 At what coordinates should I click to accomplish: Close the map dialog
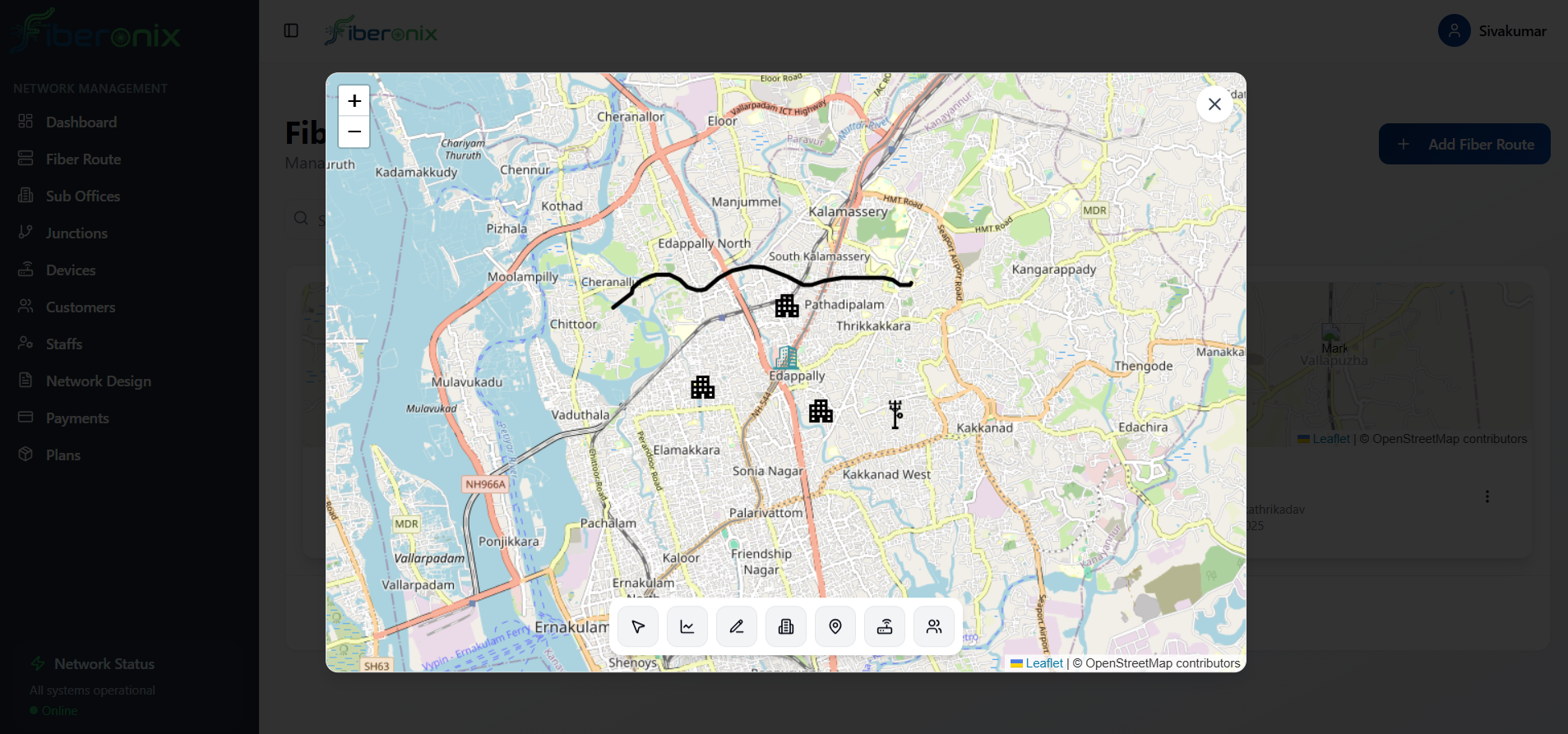1214,104
